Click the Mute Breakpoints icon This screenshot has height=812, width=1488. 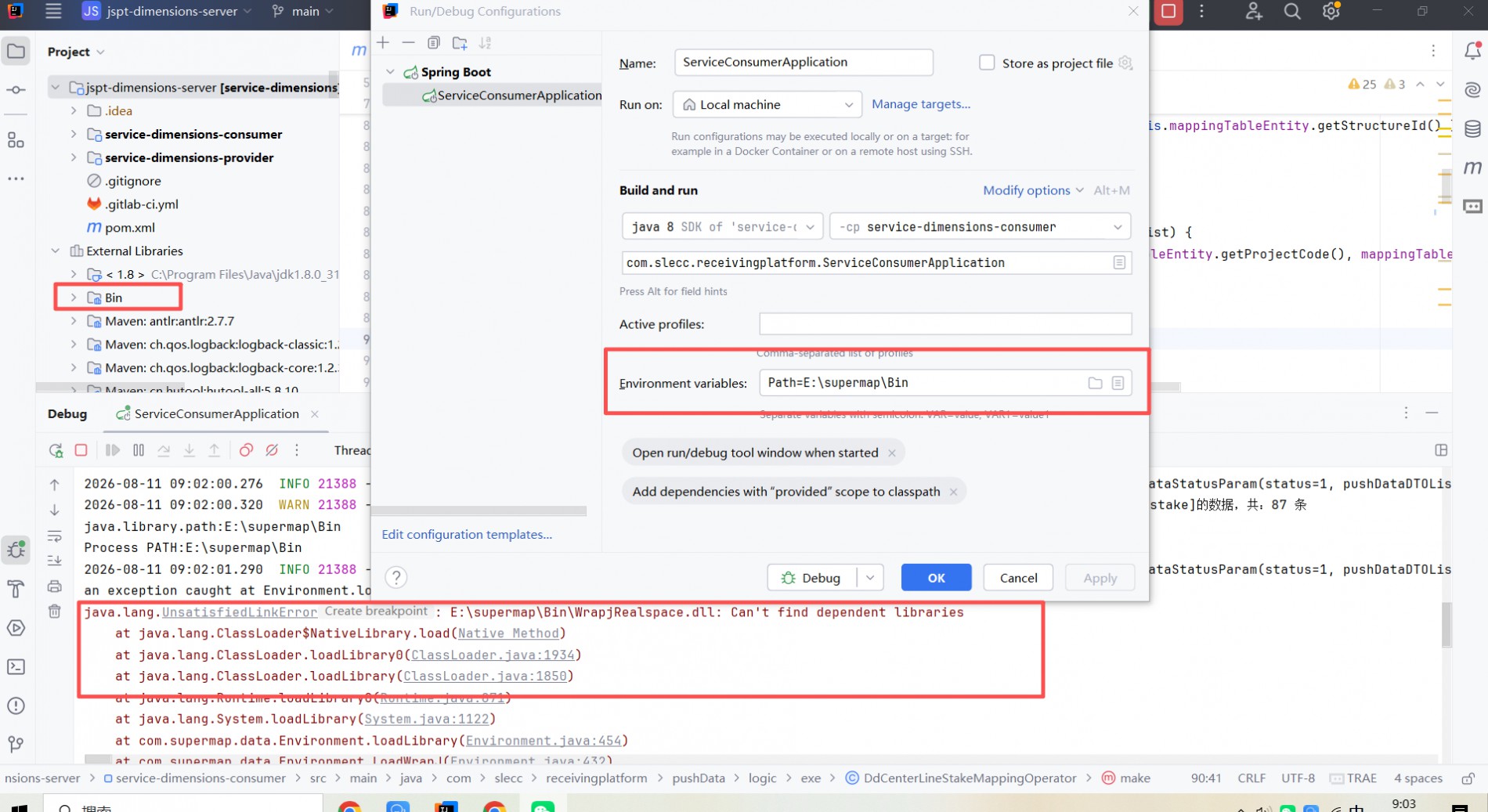click(272, 450)
